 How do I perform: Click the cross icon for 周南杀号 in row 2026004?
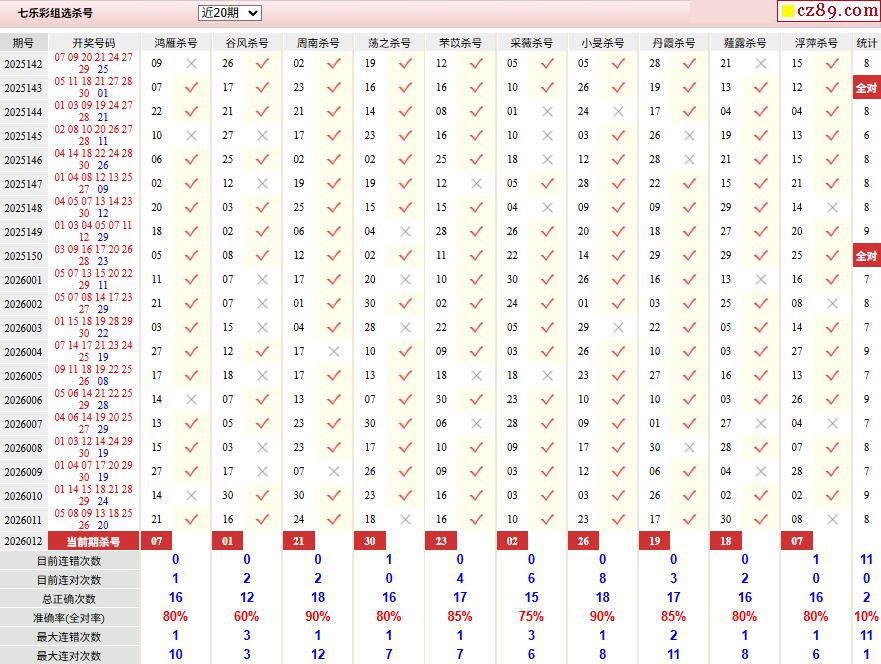click(x=333, y=351)
